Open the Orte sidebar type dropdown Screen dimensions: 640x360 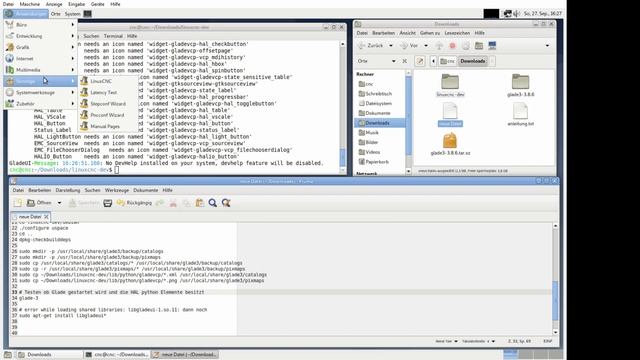(x=376, y=61)
